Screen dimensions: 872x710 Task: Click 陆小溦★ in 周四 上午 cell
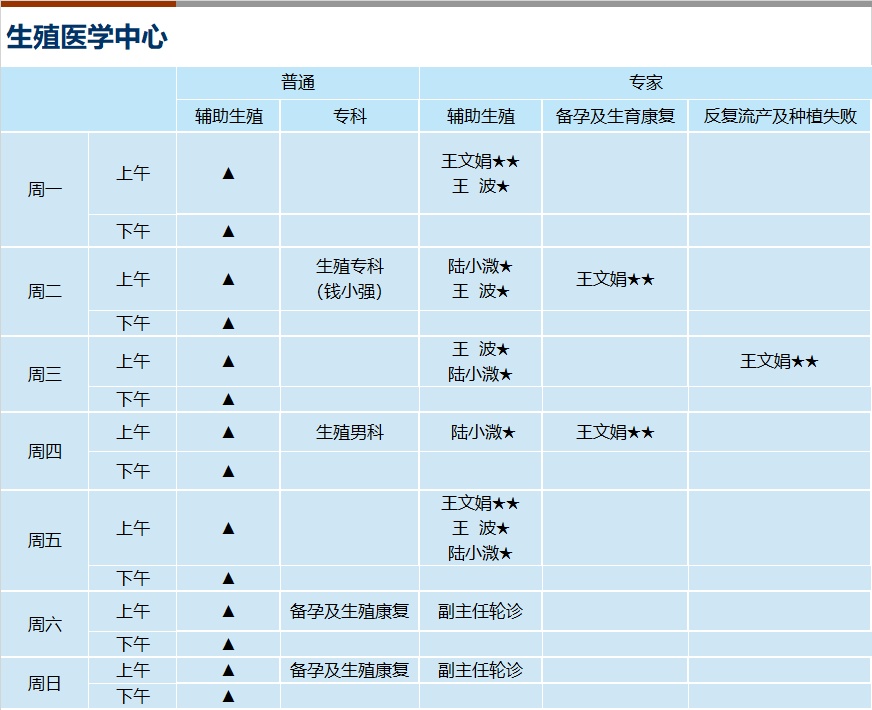click(x=483, y=432)
